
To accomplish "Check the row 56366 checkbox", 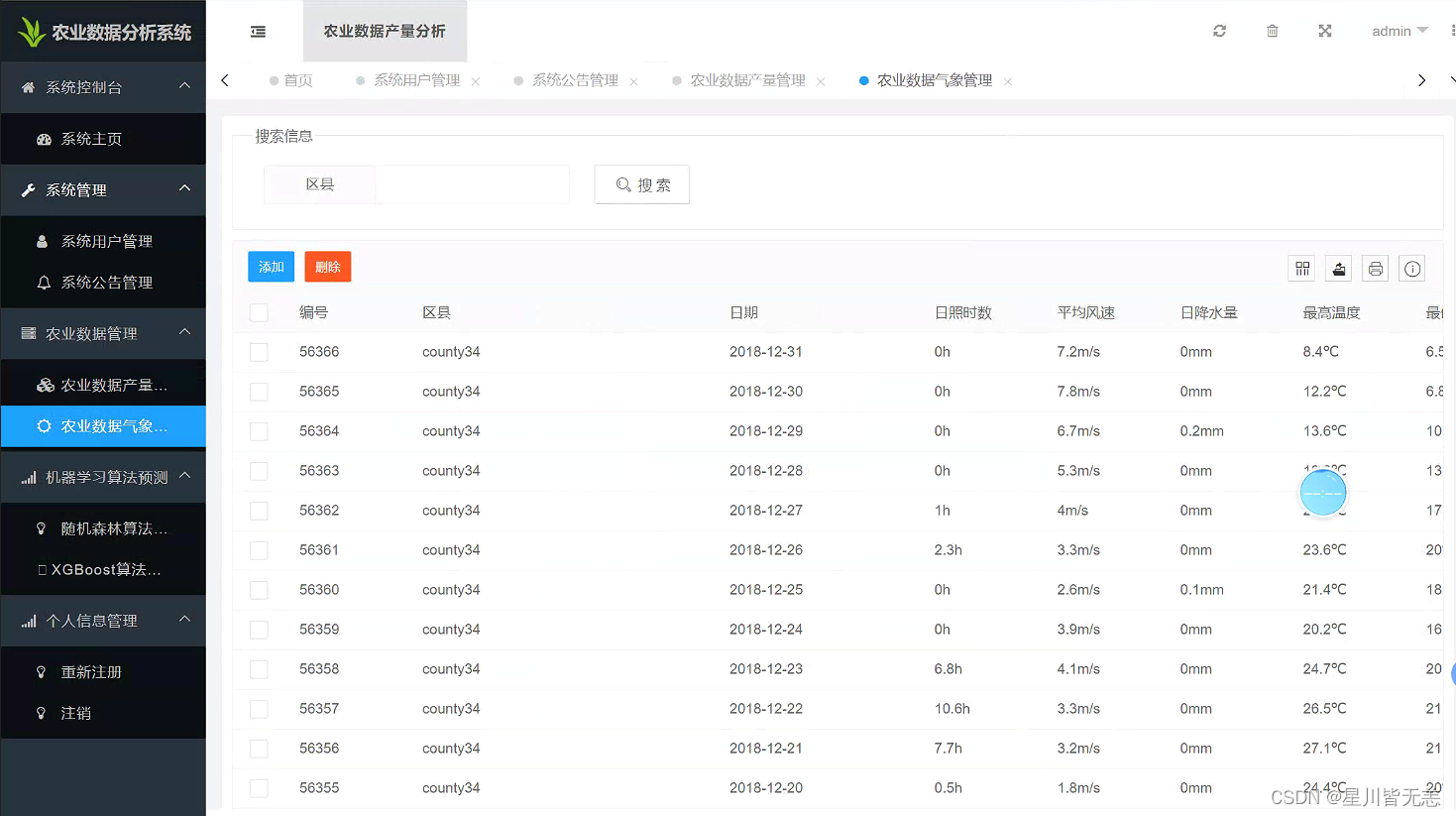I will tap(259, 352).
